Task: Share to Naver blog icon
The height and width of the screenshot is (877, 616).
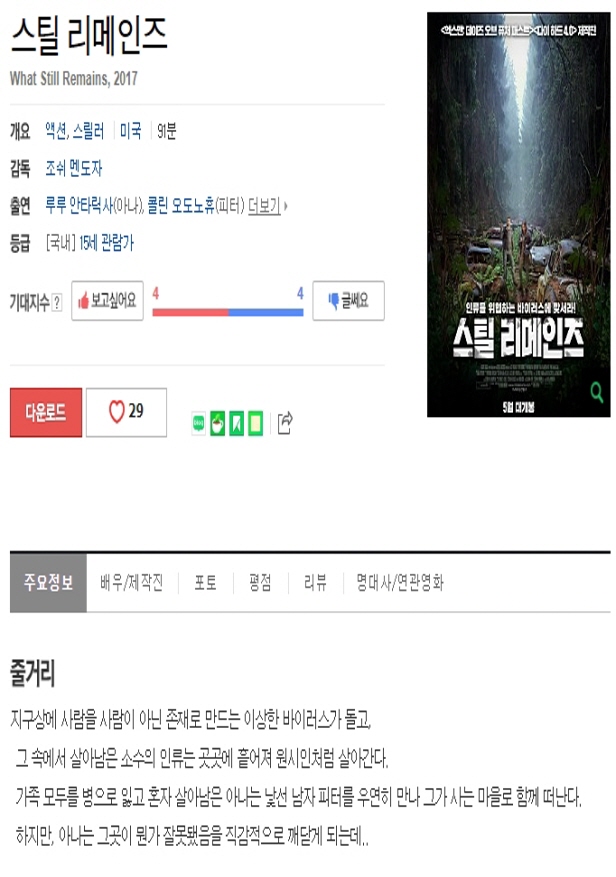Action: click(199, 423)
